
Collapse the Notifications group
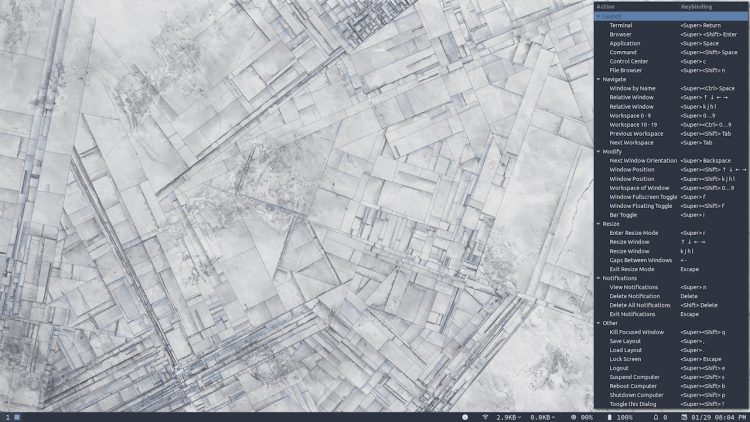pyautogui.click(x=598, y=278)
